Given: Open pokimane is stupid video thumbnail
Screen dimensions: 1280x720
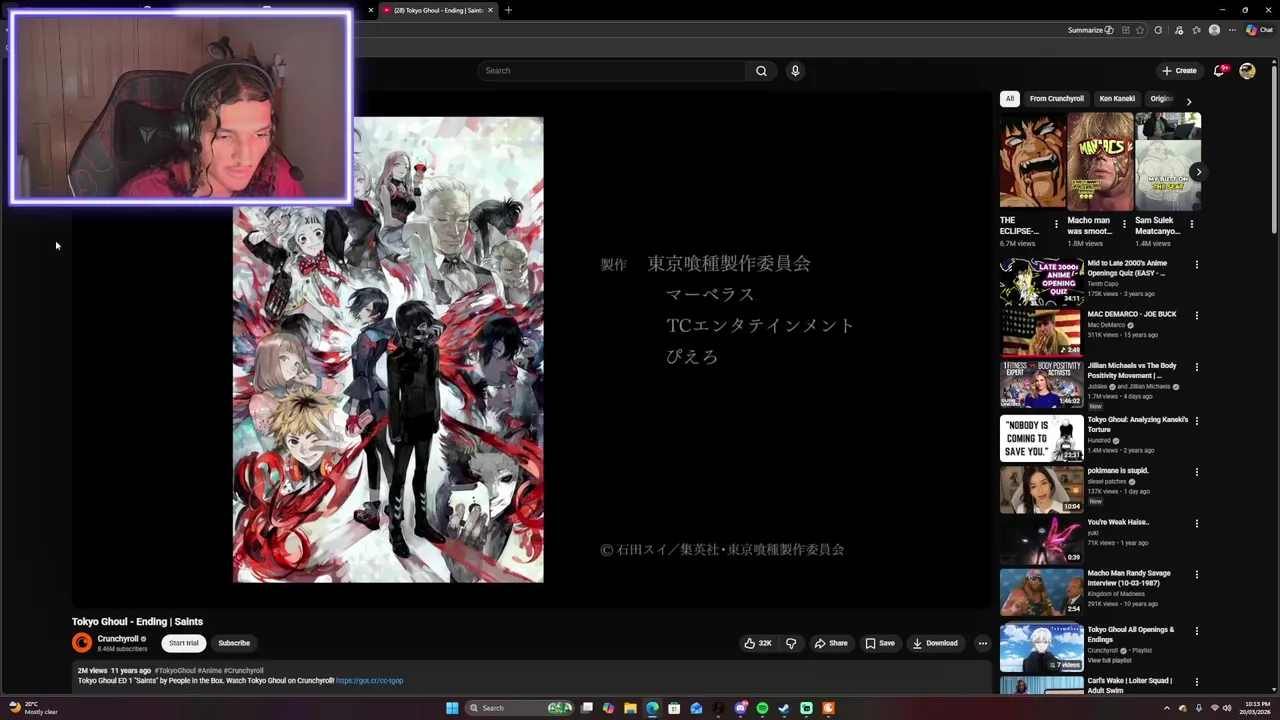Looking at the screenshot, I should [x=1042, y=489].
